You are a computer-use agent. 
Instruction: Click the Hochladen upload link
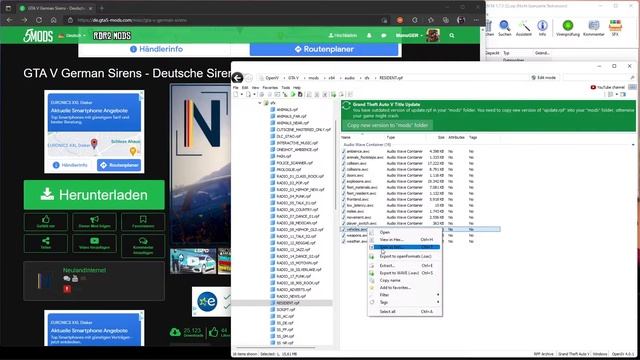(343, 36)
